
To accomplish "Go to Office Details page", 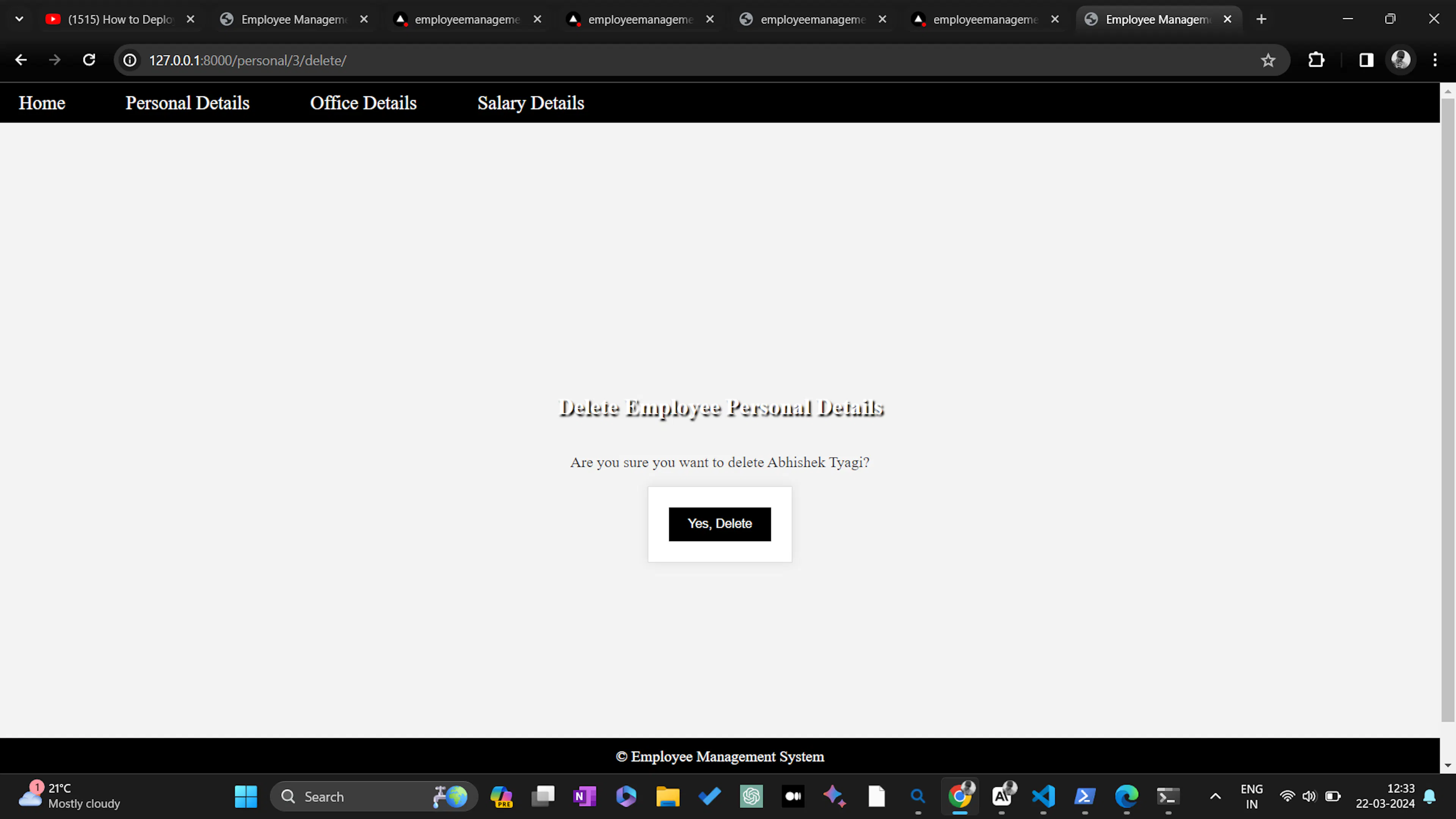I will point(363,103).
